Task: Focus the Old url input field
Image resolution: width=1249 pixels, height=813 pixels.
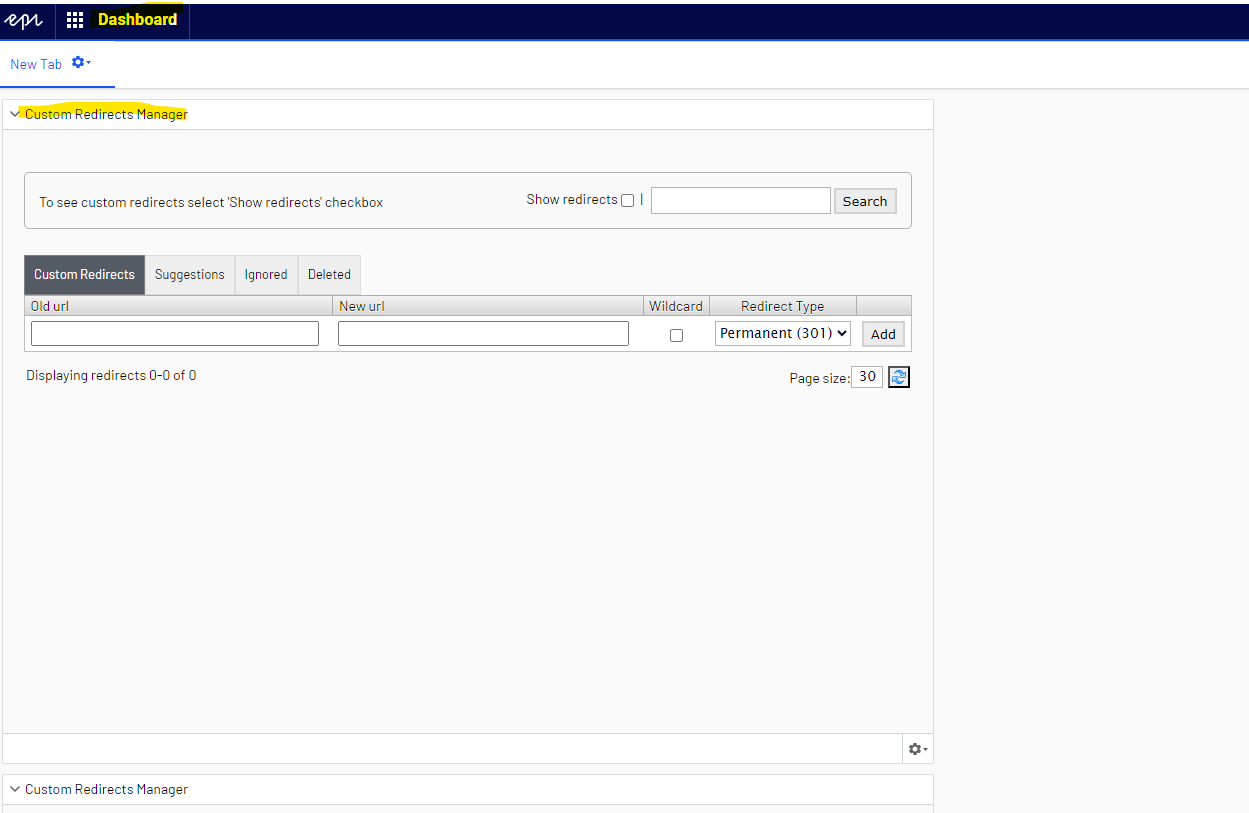Action: (175, 334)
